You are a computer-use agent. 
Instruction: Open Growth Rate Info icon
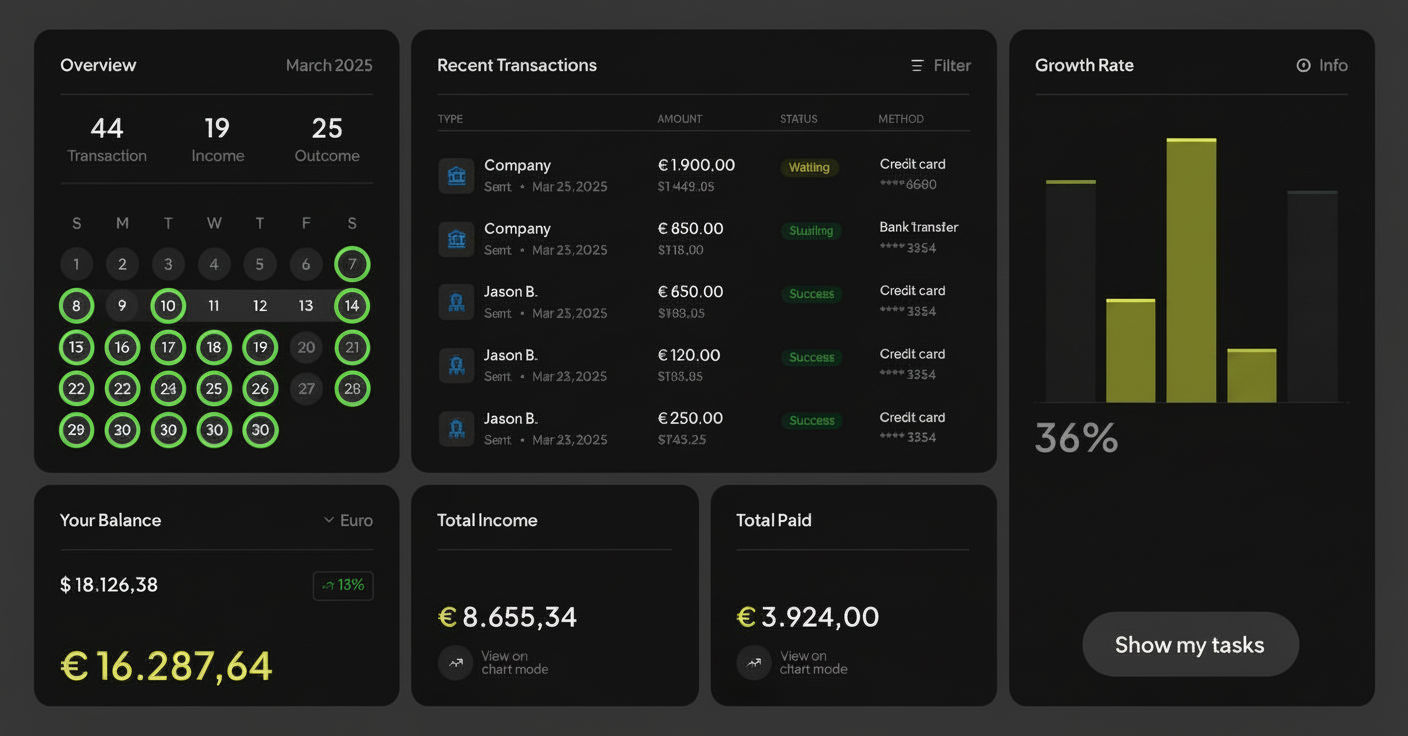coord(1303,66)
